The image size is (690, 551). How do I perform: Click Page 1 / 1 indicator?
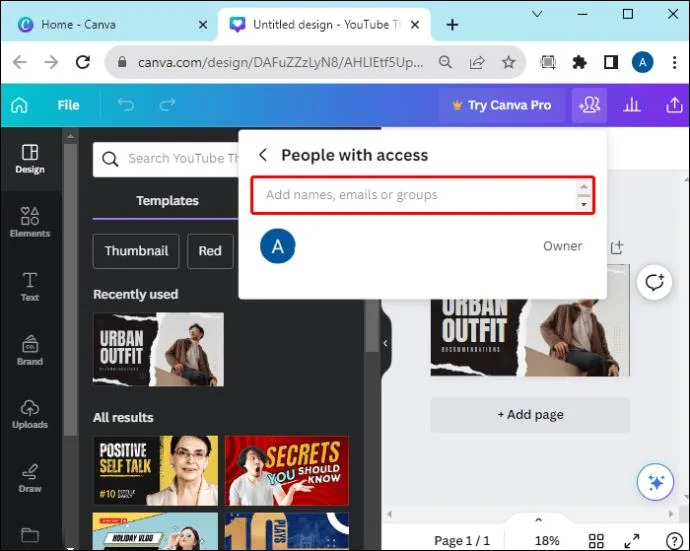tap(462, 540)
